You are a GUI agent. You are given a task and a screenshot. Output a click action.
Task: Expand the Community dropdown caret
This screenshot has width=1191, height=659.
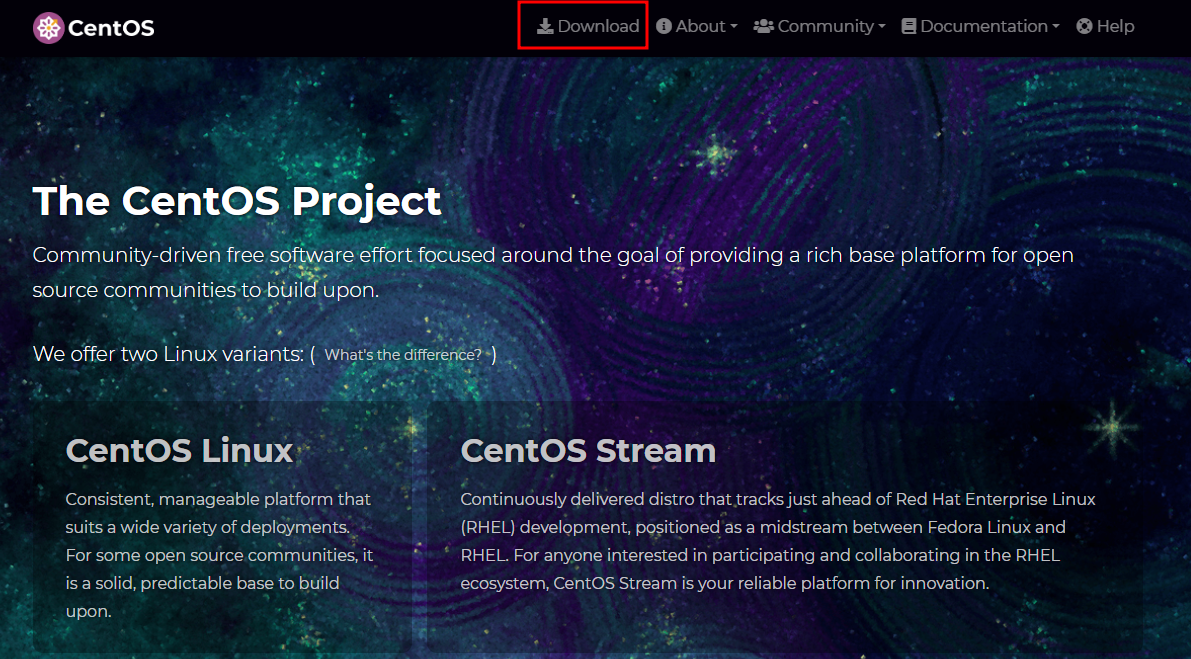[882, 27]
